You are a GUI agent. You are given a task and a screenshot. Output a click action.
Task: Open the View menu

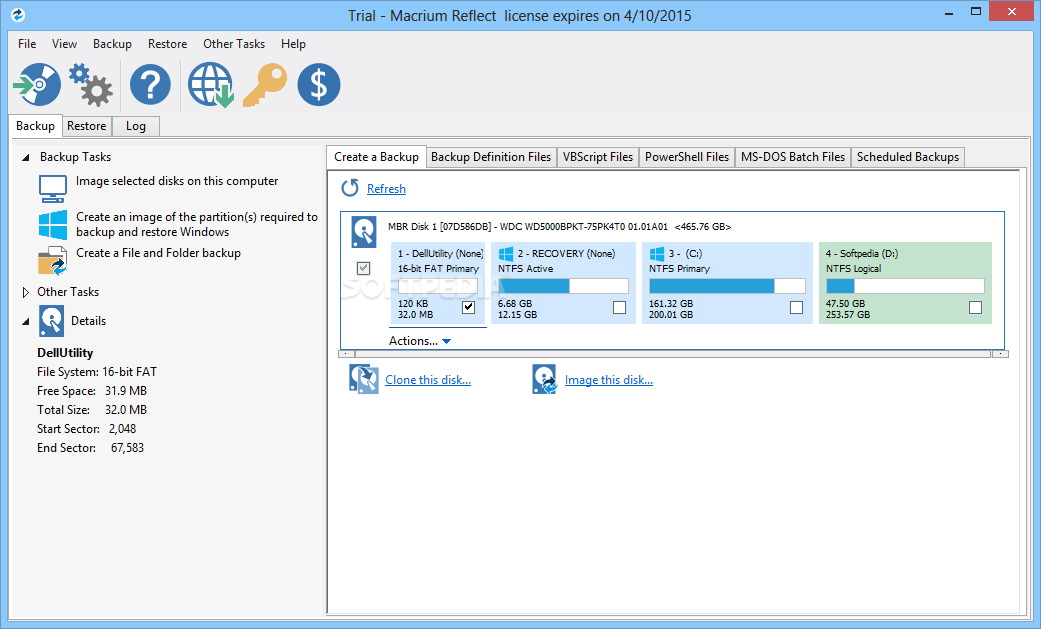click(64, 44)
